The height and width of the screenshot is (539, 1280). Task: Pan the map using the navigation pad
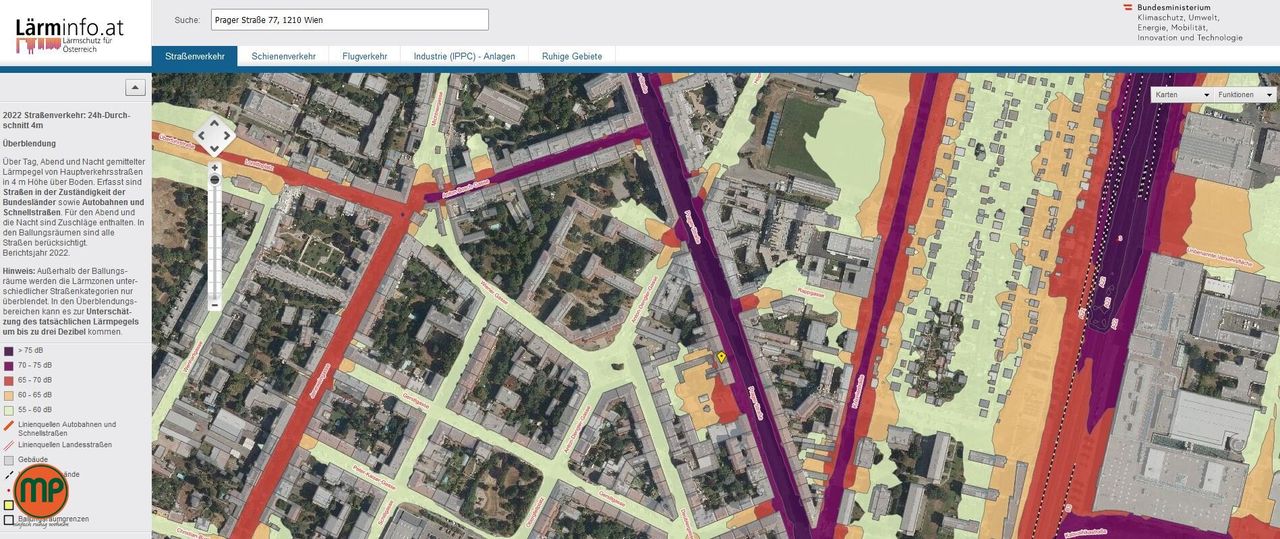(214, 135)
